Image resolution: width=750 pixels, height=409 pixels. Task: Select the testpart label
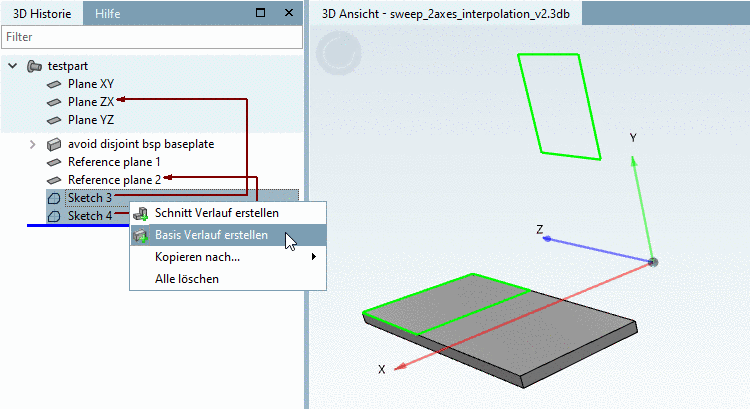pyautogui.click(x=68, y=66)
